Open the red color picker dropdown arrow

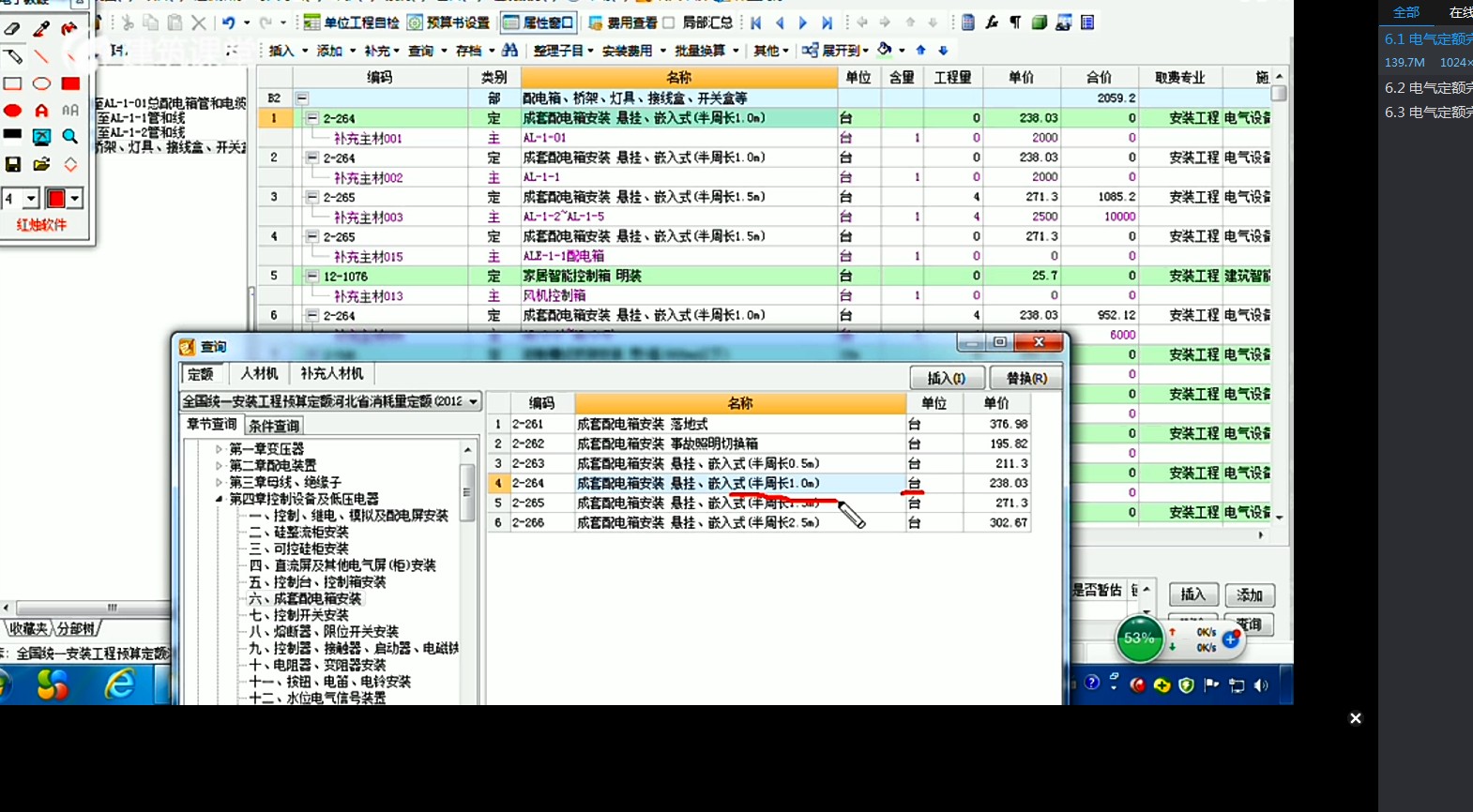pyautogui.click(x=74, y=198)
